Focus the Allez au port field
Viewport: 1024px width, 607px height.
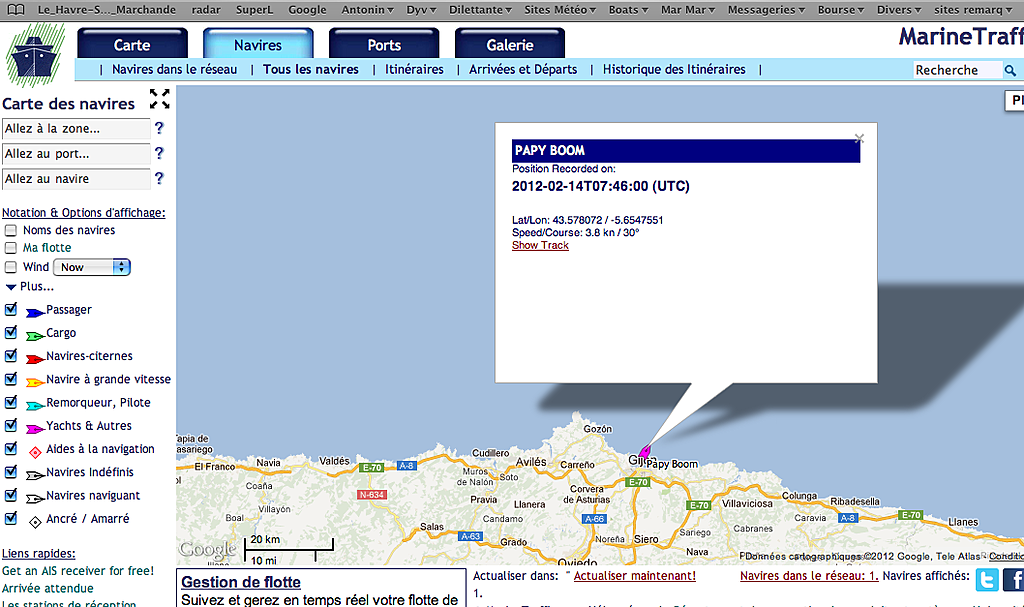pyautogui.click(x=76, y=154)
